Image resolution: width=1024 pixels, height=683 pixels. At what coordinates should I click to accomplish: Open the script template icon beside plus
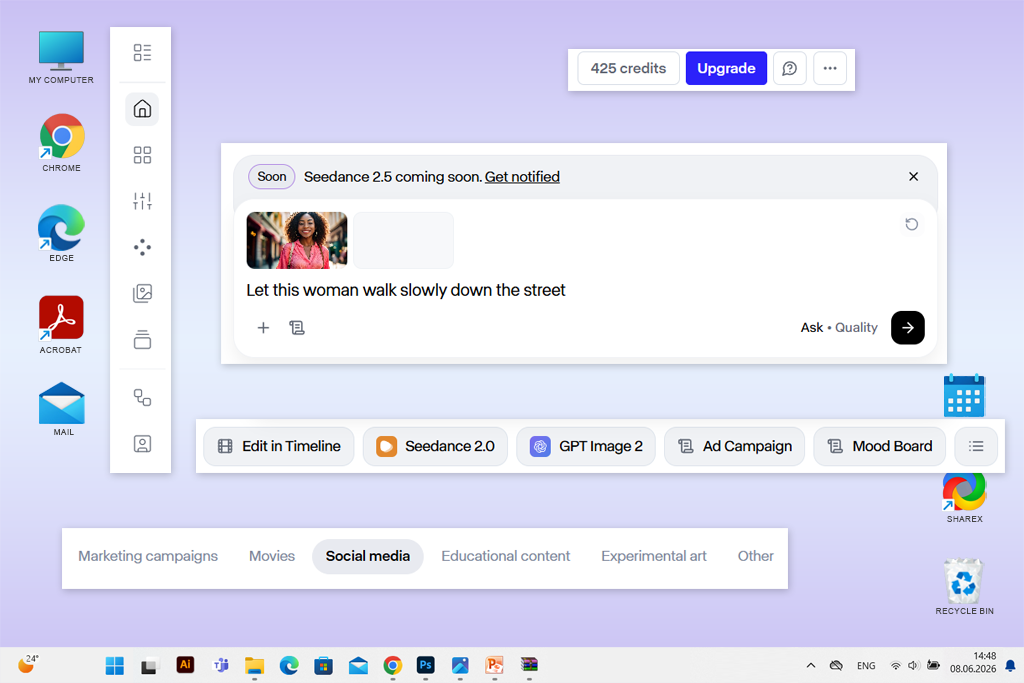[297, 328]
